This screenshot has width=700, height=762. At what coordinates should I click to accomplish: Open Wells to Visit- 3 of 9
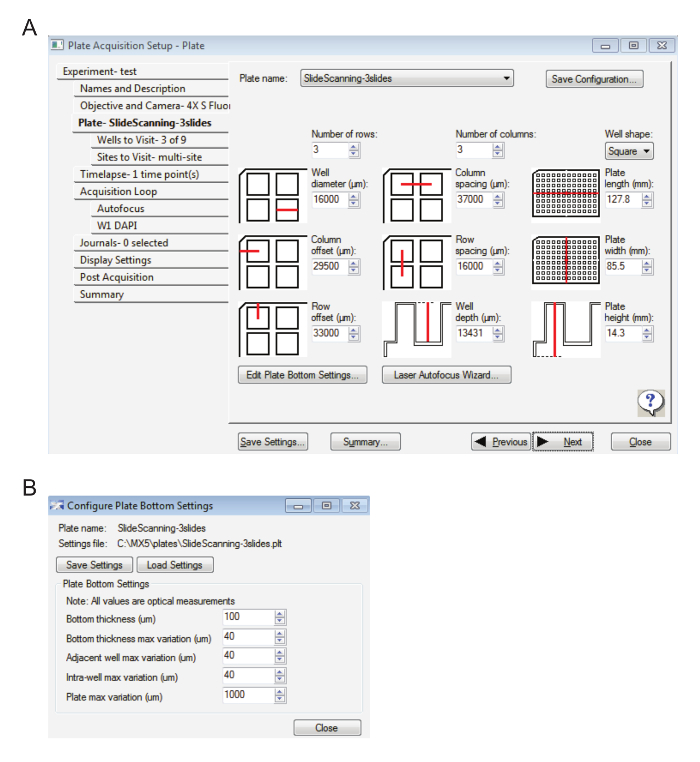(159, 140)
